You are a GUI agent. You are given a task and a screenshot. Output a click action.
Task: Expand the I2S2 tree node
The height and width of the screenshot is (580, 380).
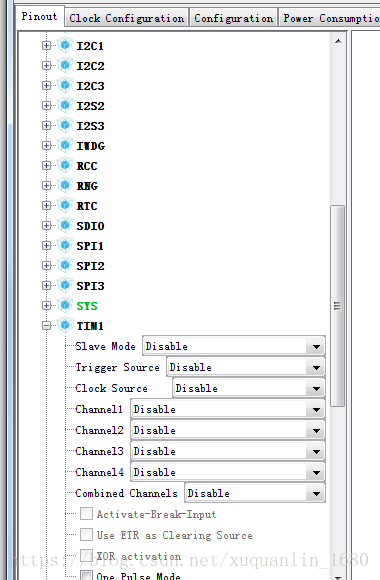pos(46,105)
